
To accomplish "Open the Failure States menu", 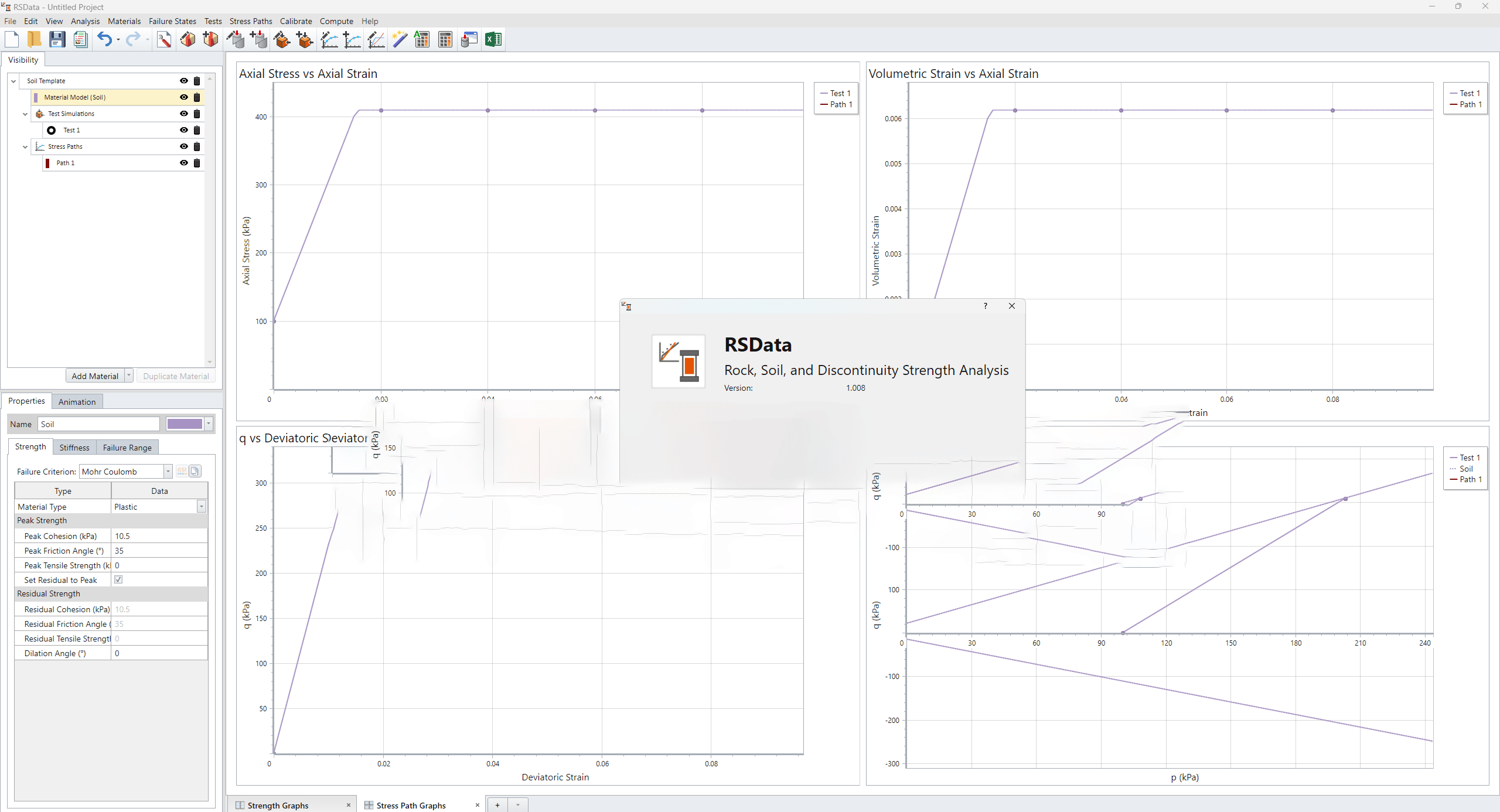I will pyautogui.click(x=172, y=21).
